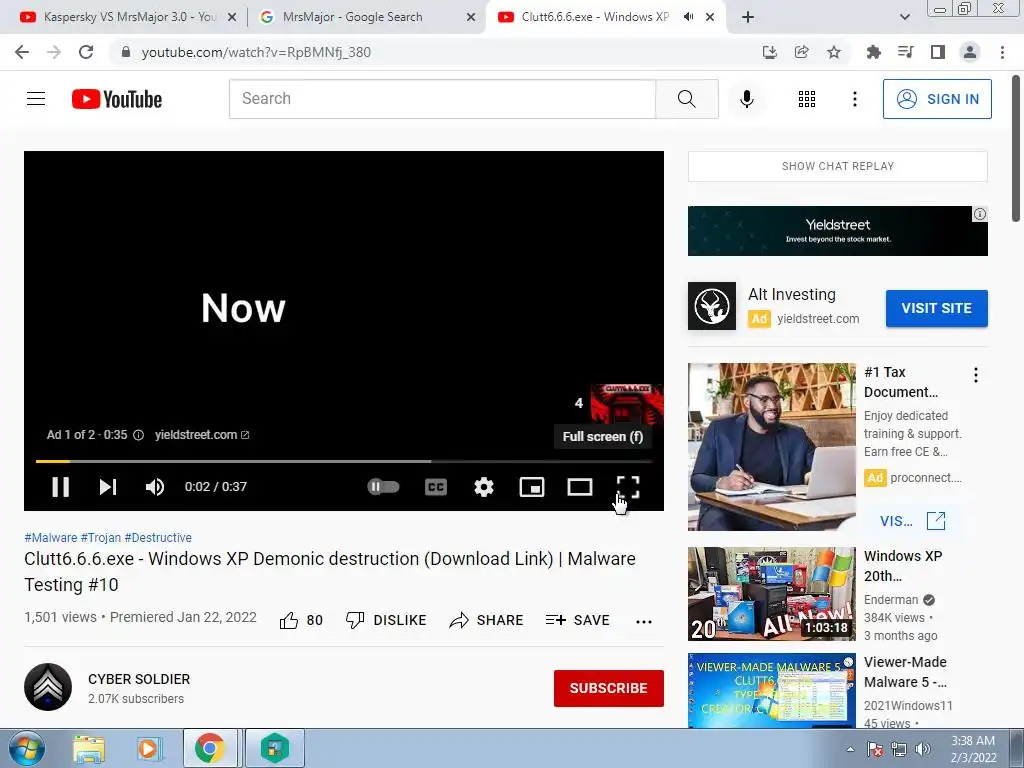
Task: Enter full screen mode
Action: tap(628, 487)
